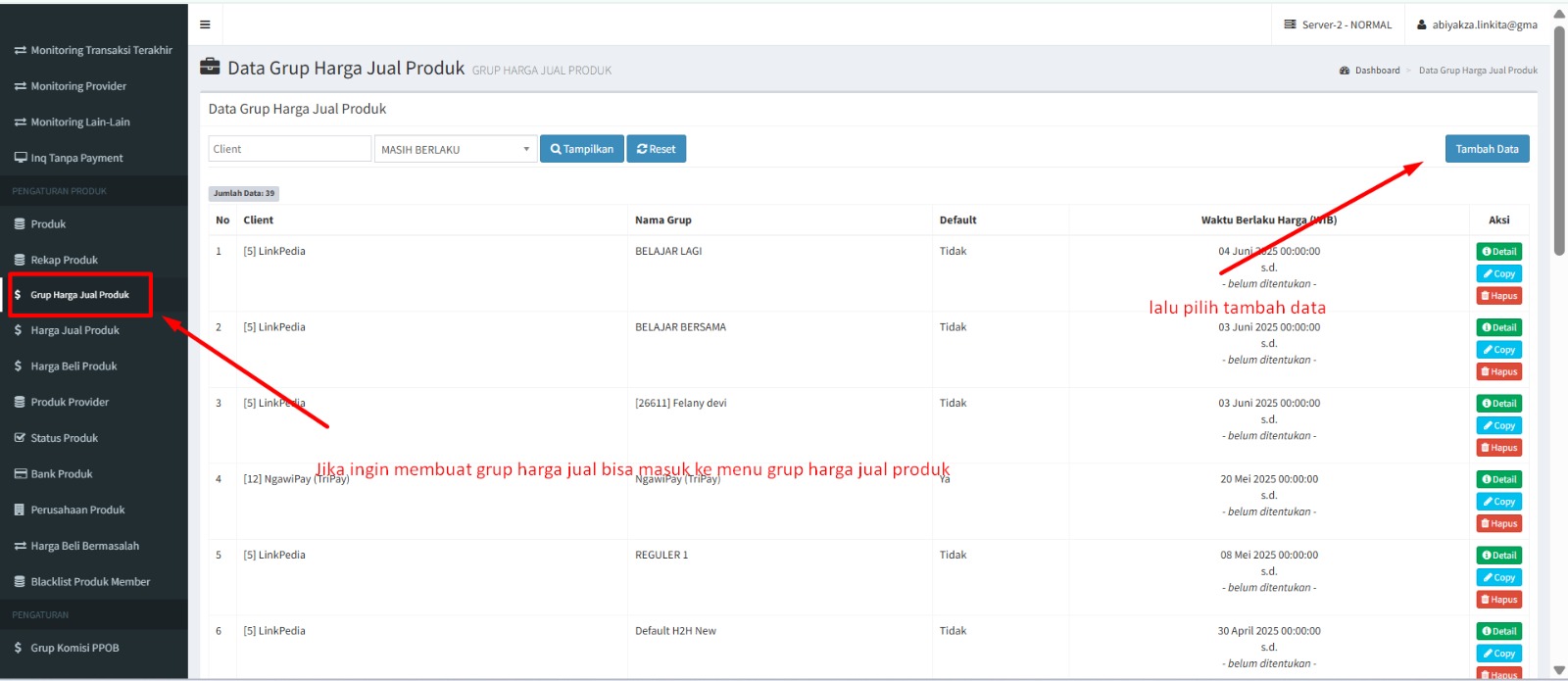Open Detail for BELAJAR BERSAMA group
Screen dimensions: 1568x681
[1499, 327]
